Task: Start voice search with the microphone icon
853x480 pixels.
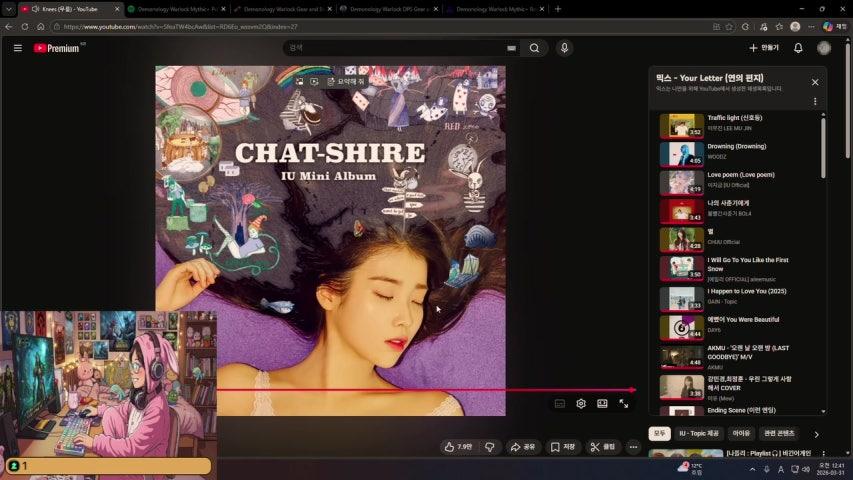Action: (564, 48)
